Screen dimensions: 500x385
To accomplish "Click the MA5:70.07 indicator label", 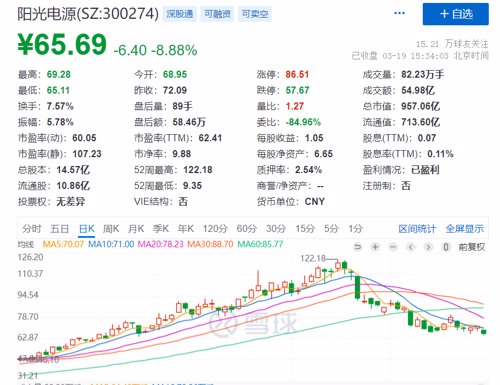I will tap(63, 244).
